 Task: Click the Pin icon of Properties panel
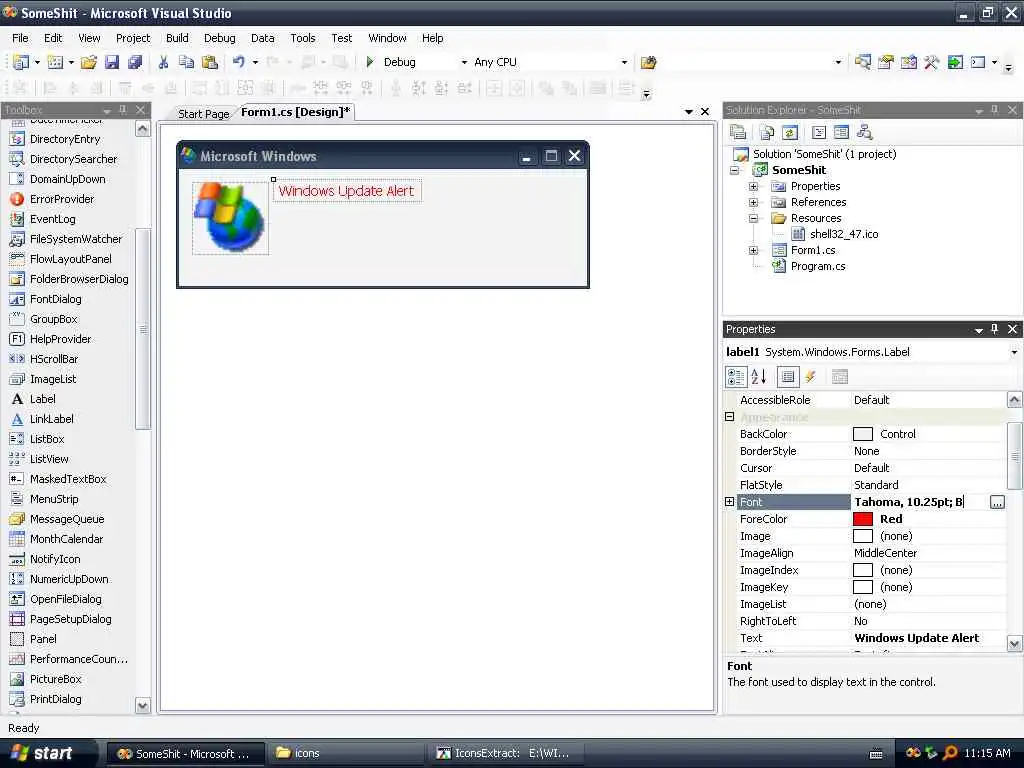(995, 329)
